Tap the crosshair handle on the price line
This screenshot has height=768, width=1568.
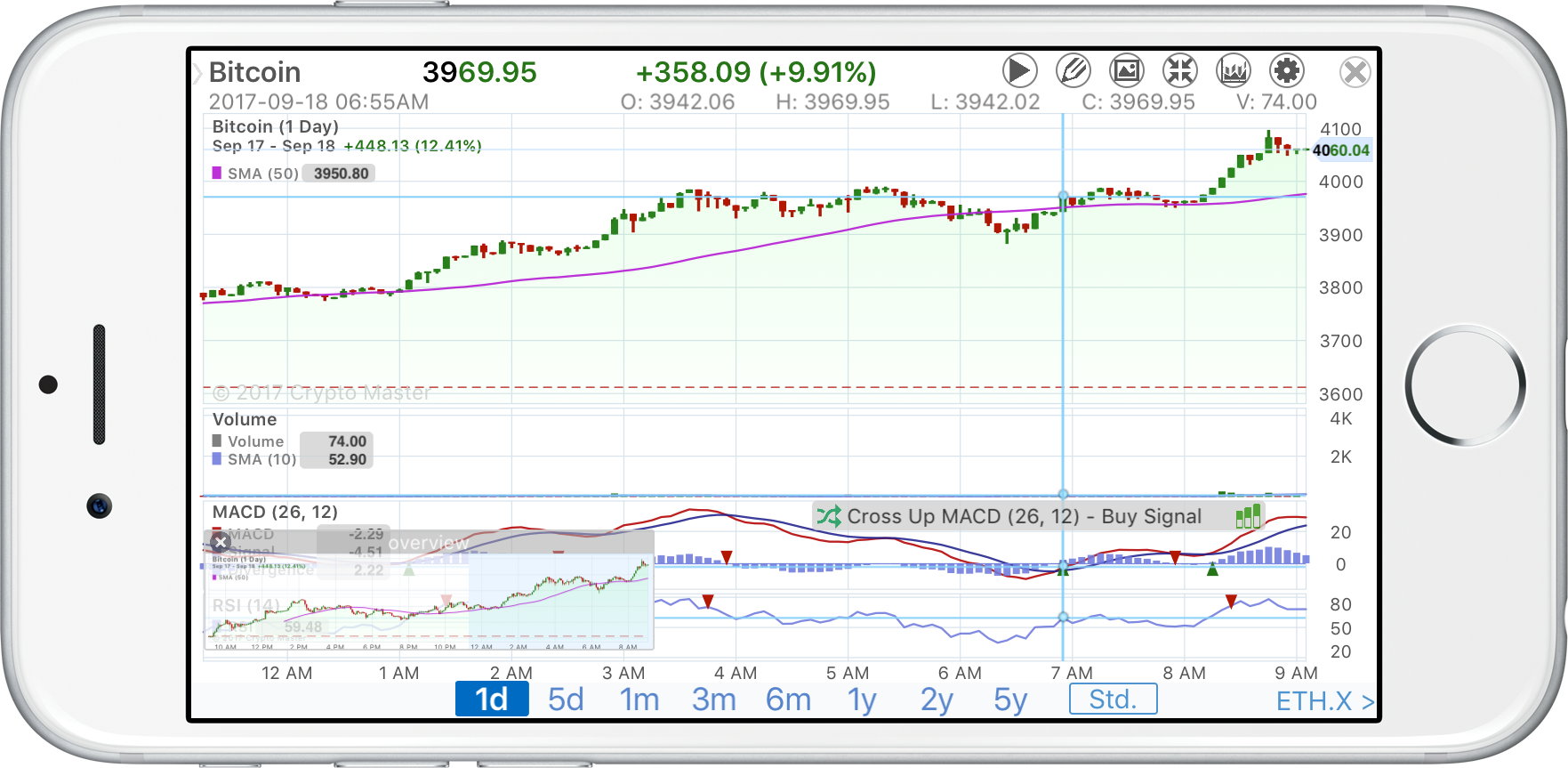[x=1063, y=196]
